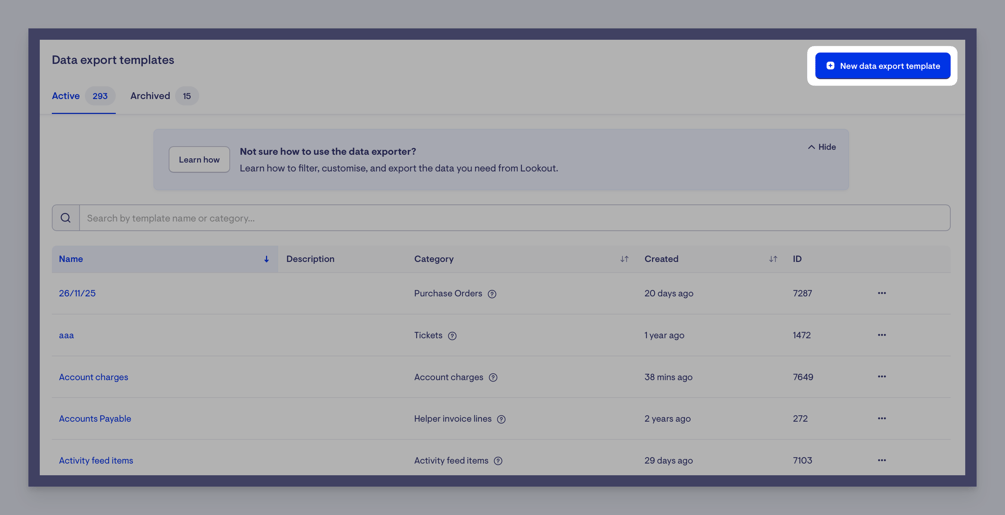Screen dimensions: 1005x515
Task: Open more options for aaa row
Action: [882, 335]
